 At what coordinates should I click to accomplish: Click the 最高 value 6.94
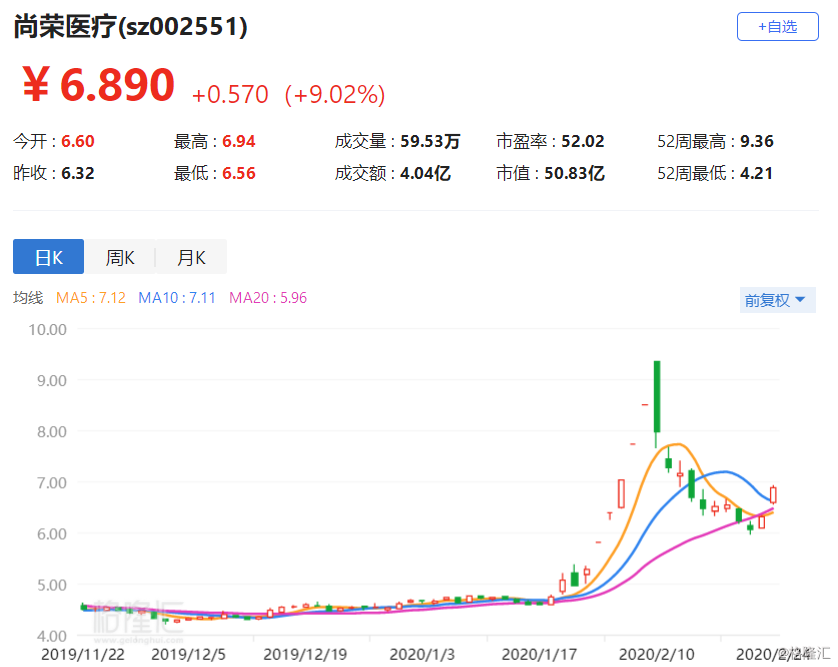point(238,141)
